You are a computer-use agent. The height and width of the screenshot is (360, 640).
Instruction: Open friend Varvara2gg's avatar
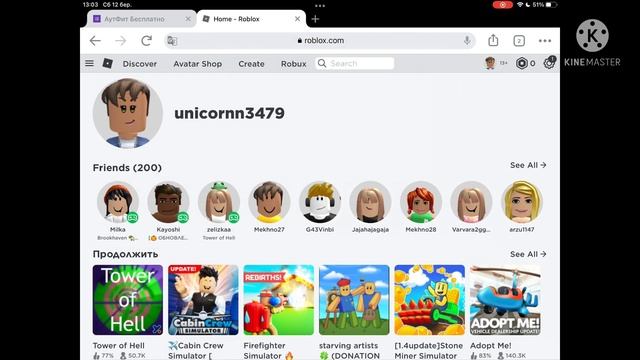tap(471, 202)
